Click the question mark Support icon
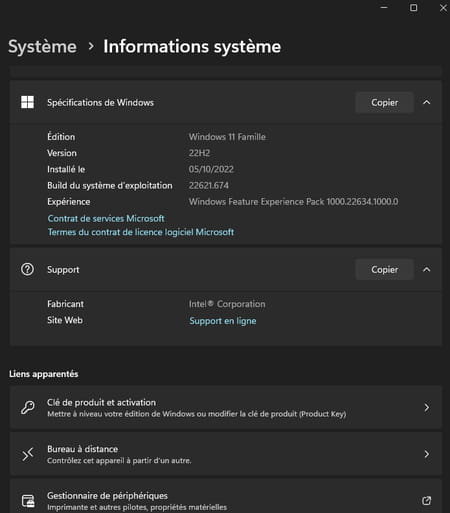The width and height of the screenshot is (450, 513). click(27, 269)
